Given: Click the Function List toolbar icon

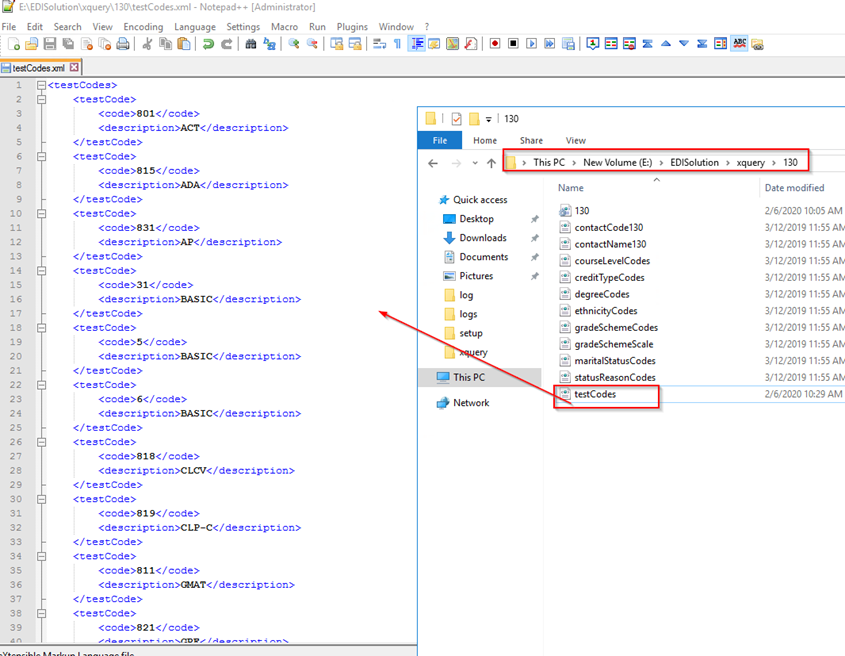Looking at the screenshot, I should [x=471, y=44].
